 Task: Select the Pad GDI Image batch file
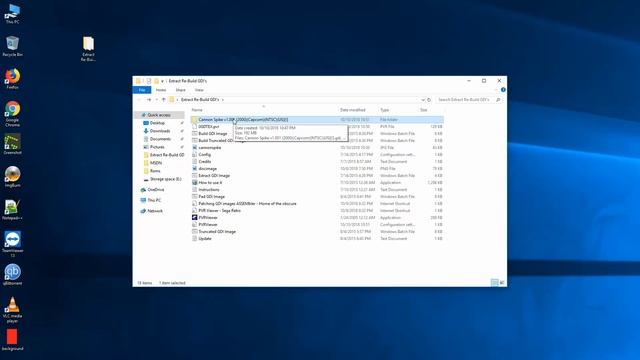[211, 196]
